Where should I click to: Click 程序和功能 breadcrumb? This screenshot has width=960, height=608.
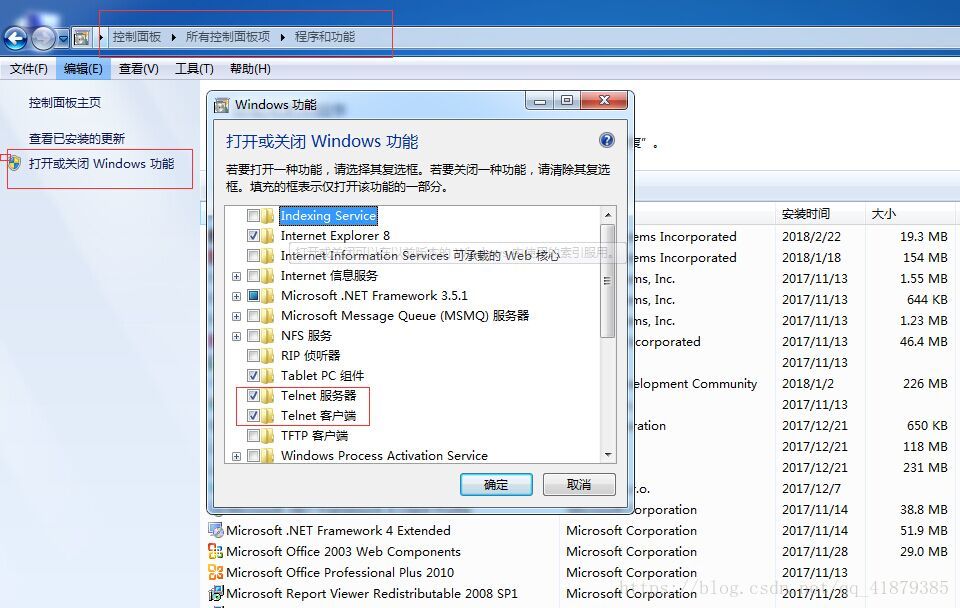click(x=324, y=37)
